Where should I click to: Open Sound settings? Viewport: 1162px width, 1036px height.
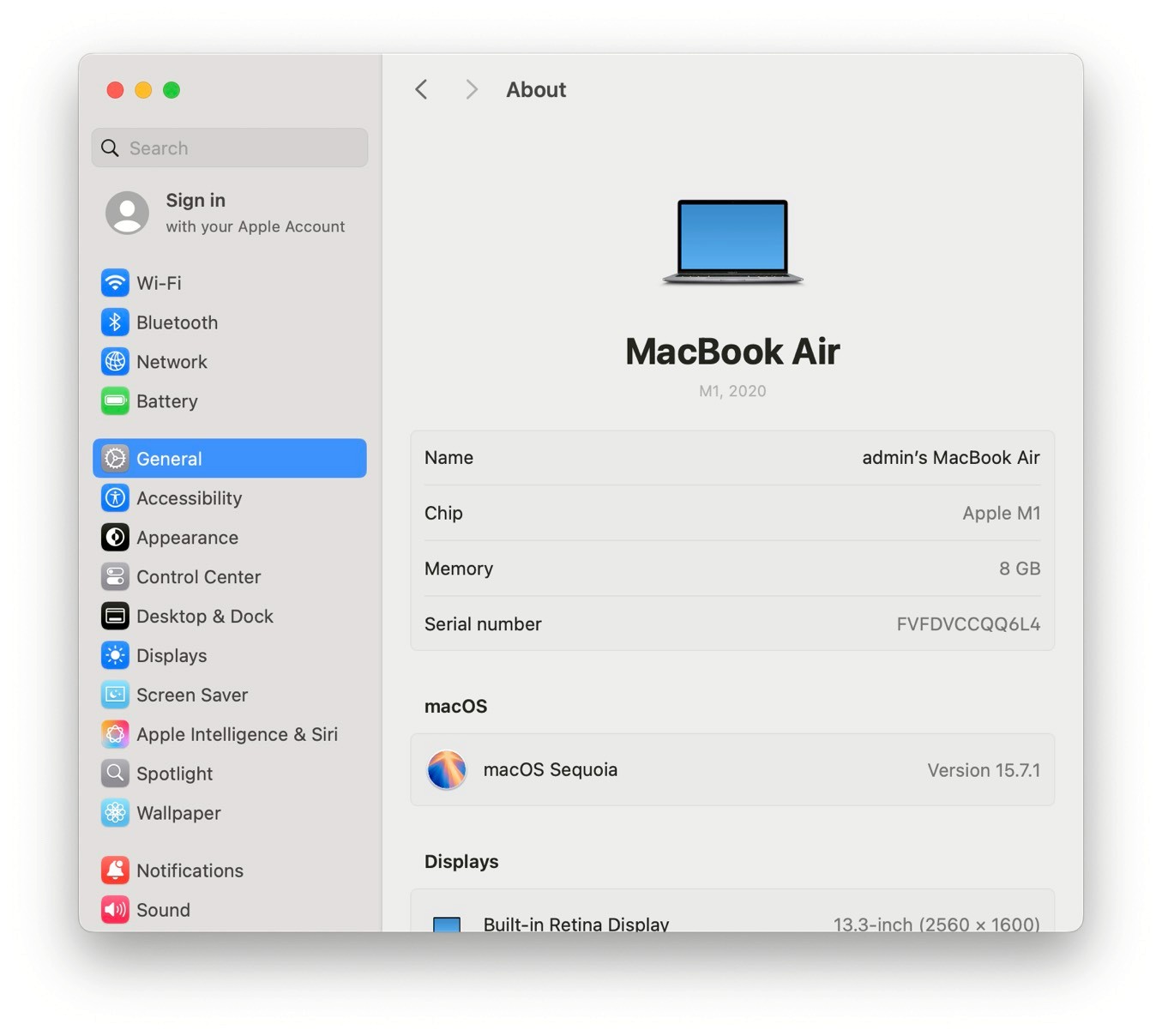[x=163, y=910]
